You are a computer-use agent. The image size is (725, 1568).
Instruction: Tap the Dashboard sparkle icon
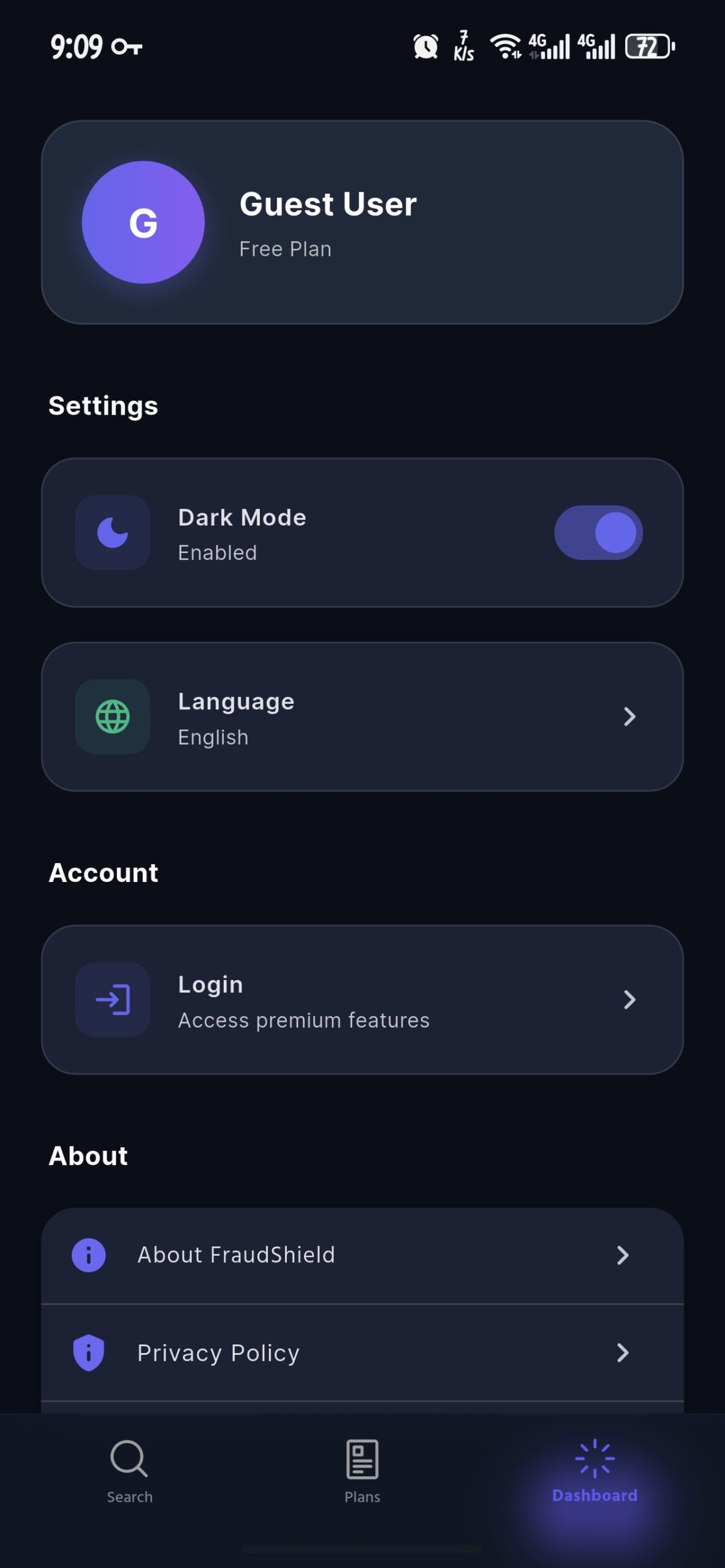coord(594,1458)
